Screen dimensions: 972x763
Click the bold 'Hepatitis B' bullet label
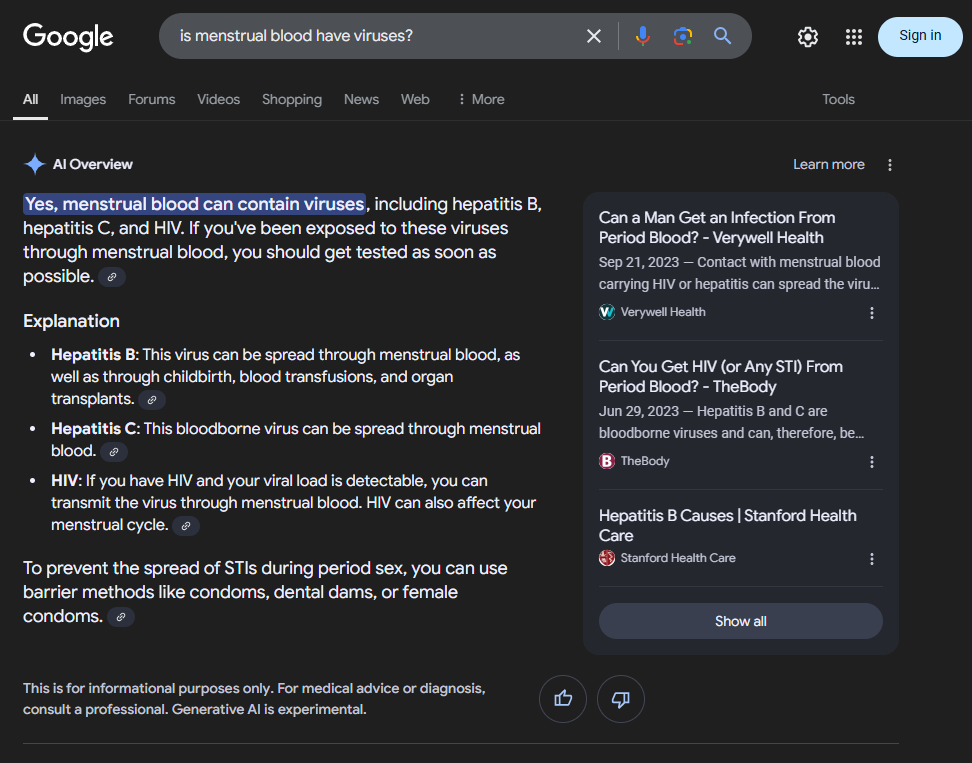click(94, 355)
